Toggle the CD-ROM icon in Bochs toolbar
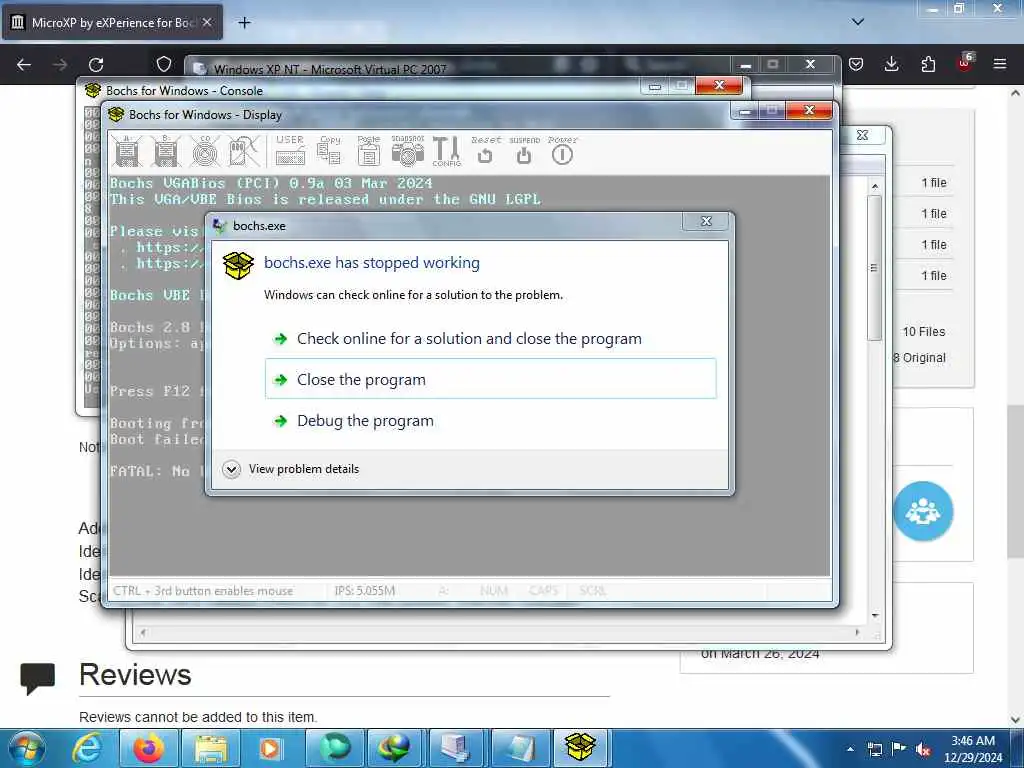1024x768 pixels. pyautogui.click(x=205, y=151)
